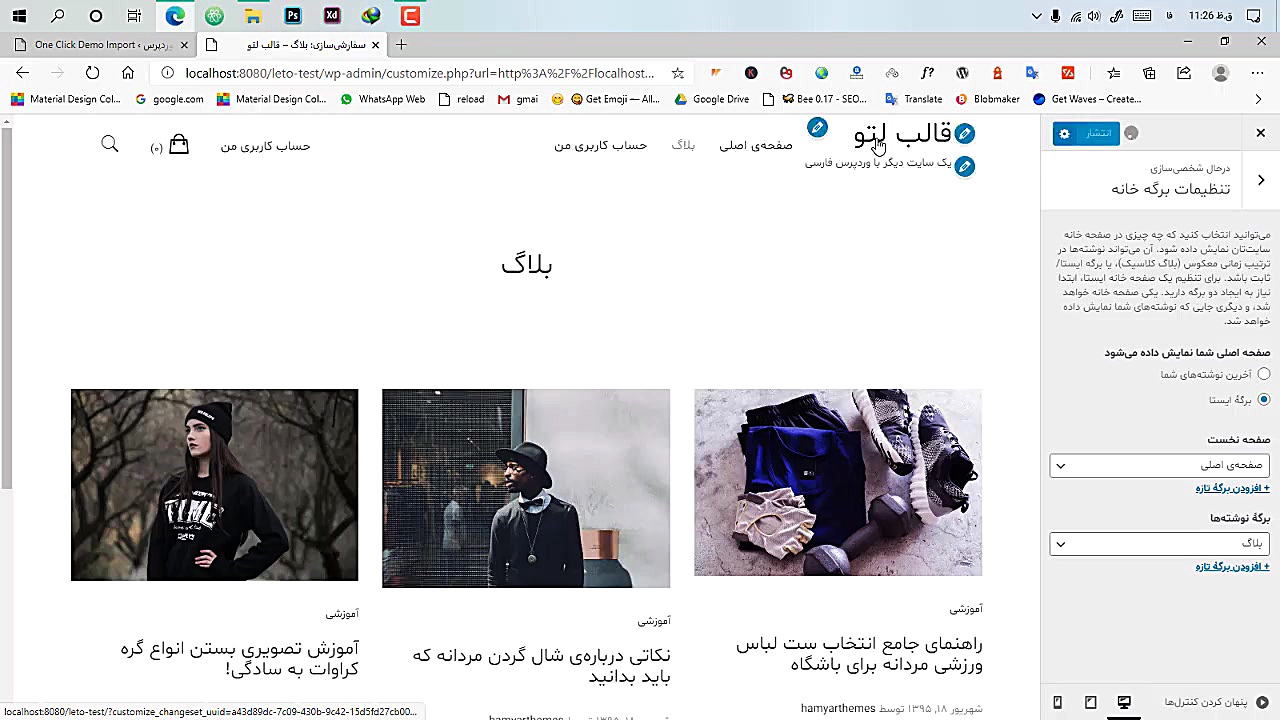Click the pencil icon beside the site tagline
The width and height of the screenshot is (1280, 720).
[x=964, y=166]
